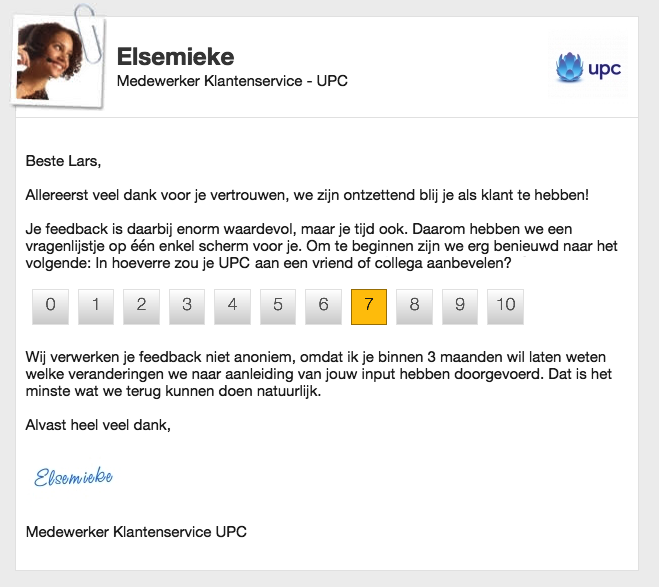659x587 pixels.
Task: Select rating score 6
Action: (x=323, y=306)
